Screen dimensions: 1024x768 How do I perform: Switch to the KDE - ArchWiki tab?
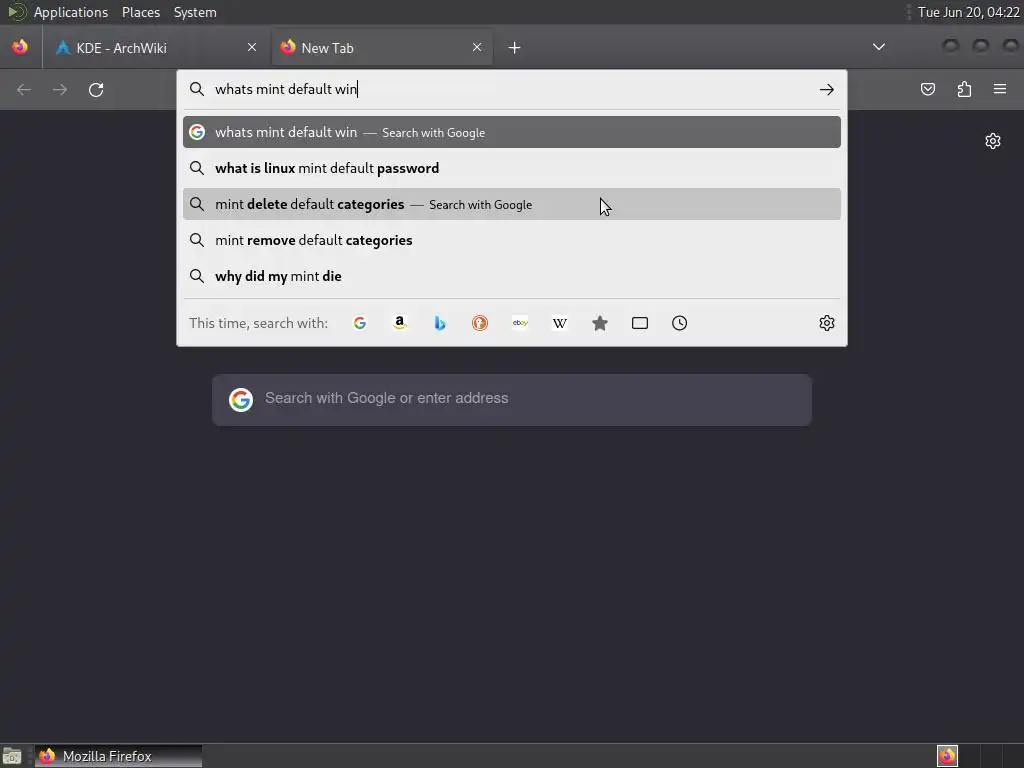coord(156,48)
